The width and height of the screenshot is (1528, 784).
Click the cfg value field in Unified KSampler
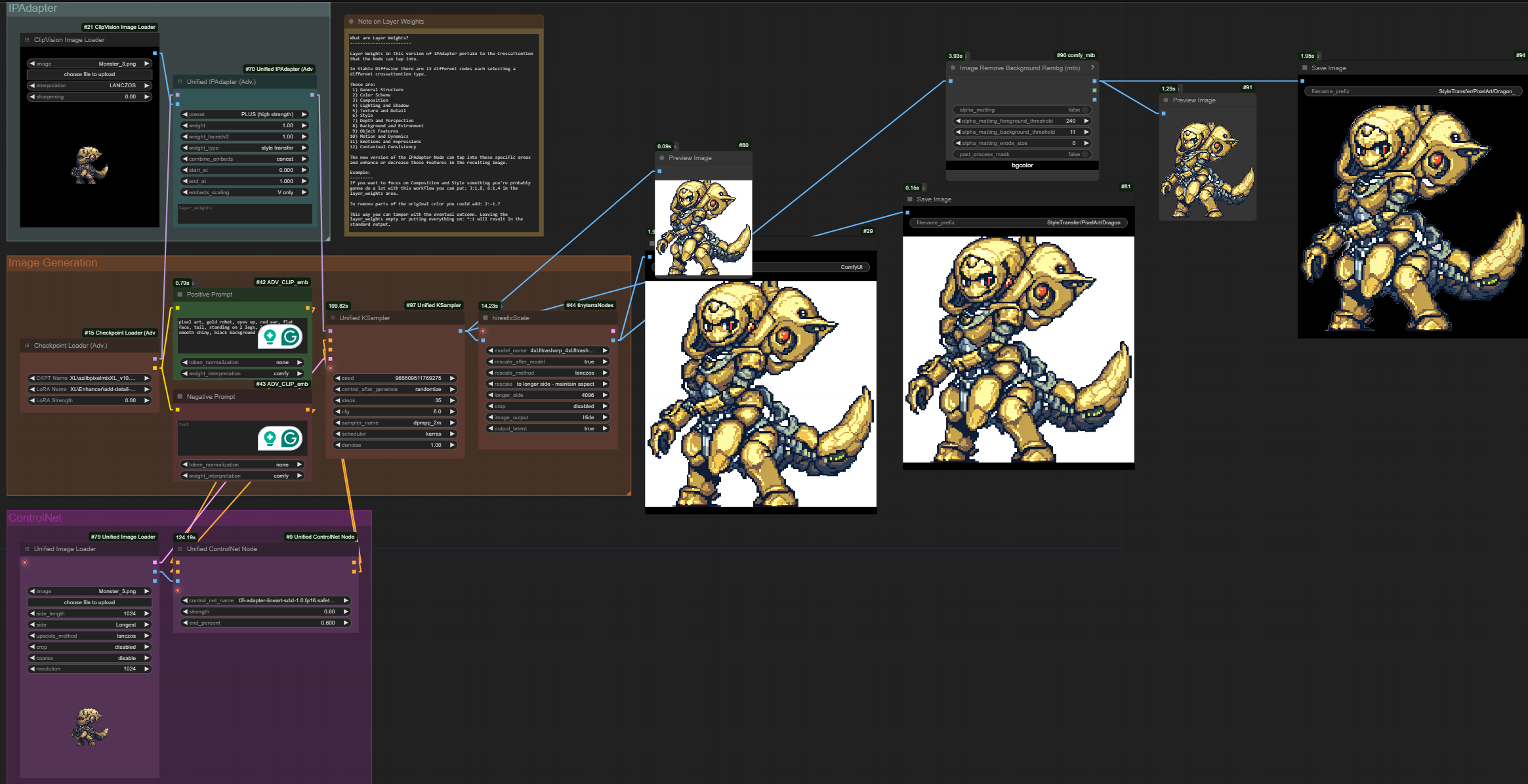395,412
